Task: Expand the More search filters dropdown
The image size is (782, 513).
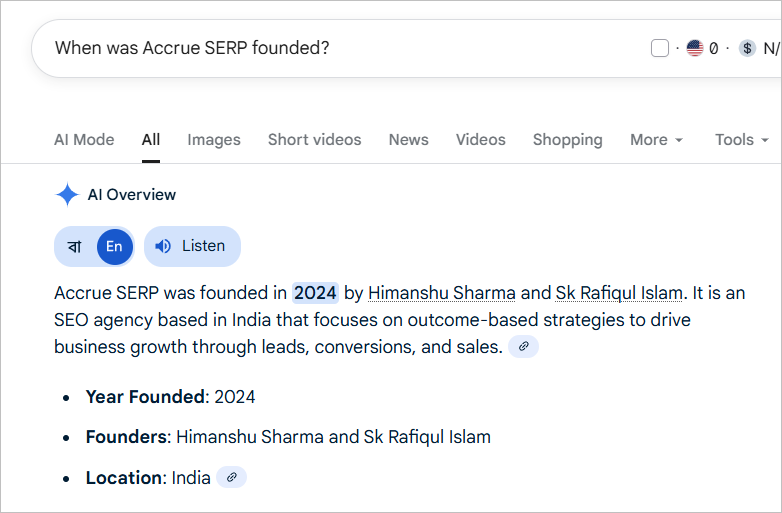Action: point(656,140)
